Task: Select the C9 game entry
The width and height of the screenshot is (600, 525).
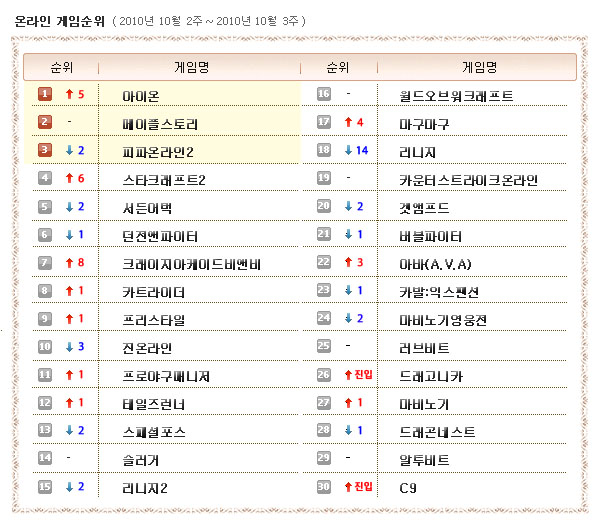Action: [408, 488]
